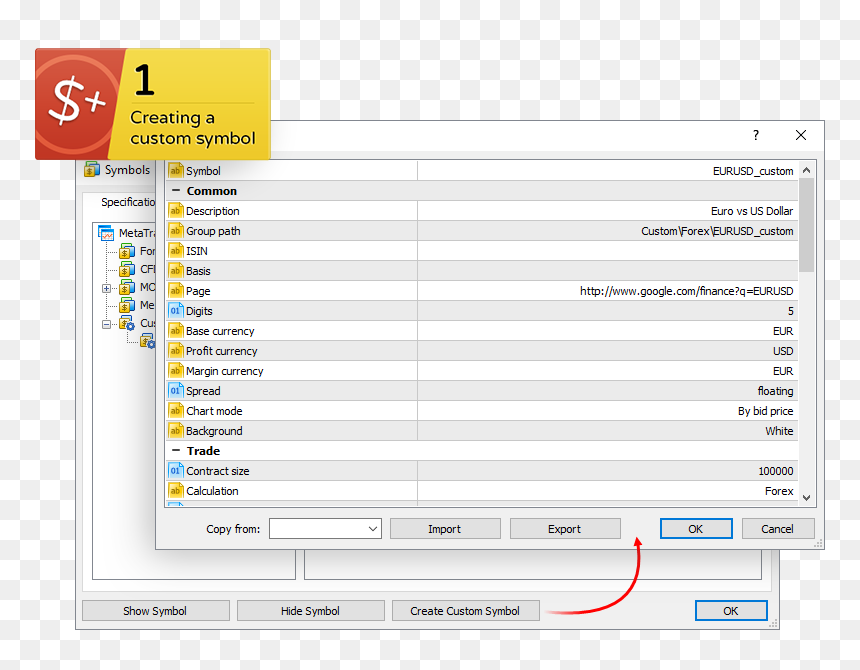Click the empty ISIN value field
860x670 pixels.
point(607,251)
